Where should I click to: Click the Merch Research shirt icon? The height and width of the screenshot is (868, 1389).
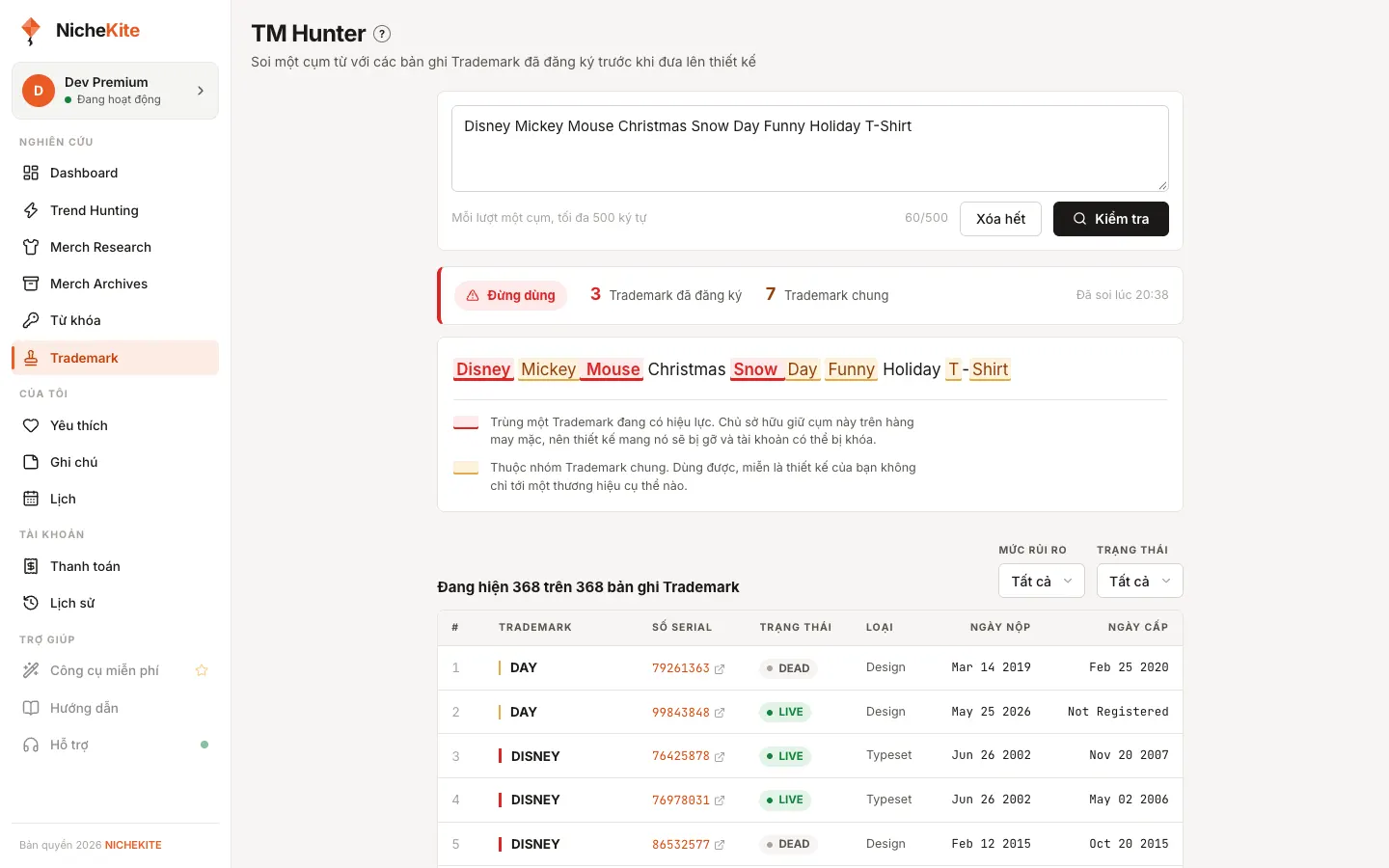(31, 247)
